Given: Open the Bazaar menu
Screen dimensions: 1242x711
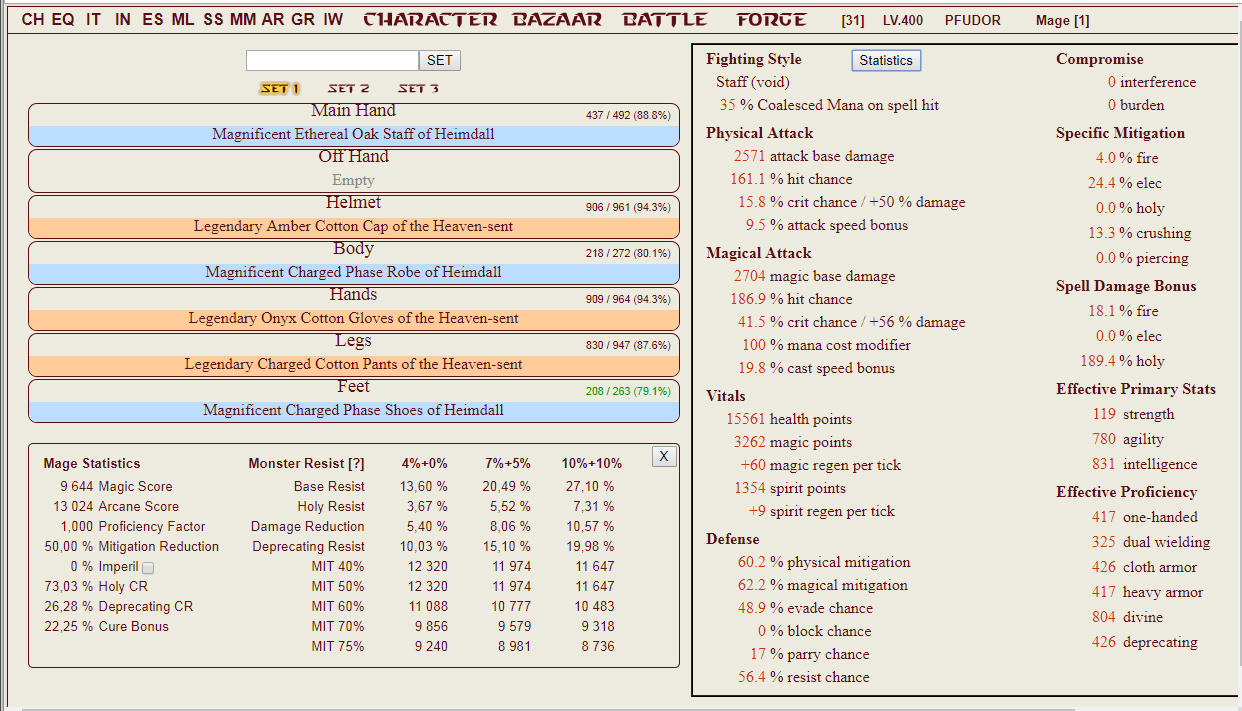Looking at the screenshot, I should 558,20.
